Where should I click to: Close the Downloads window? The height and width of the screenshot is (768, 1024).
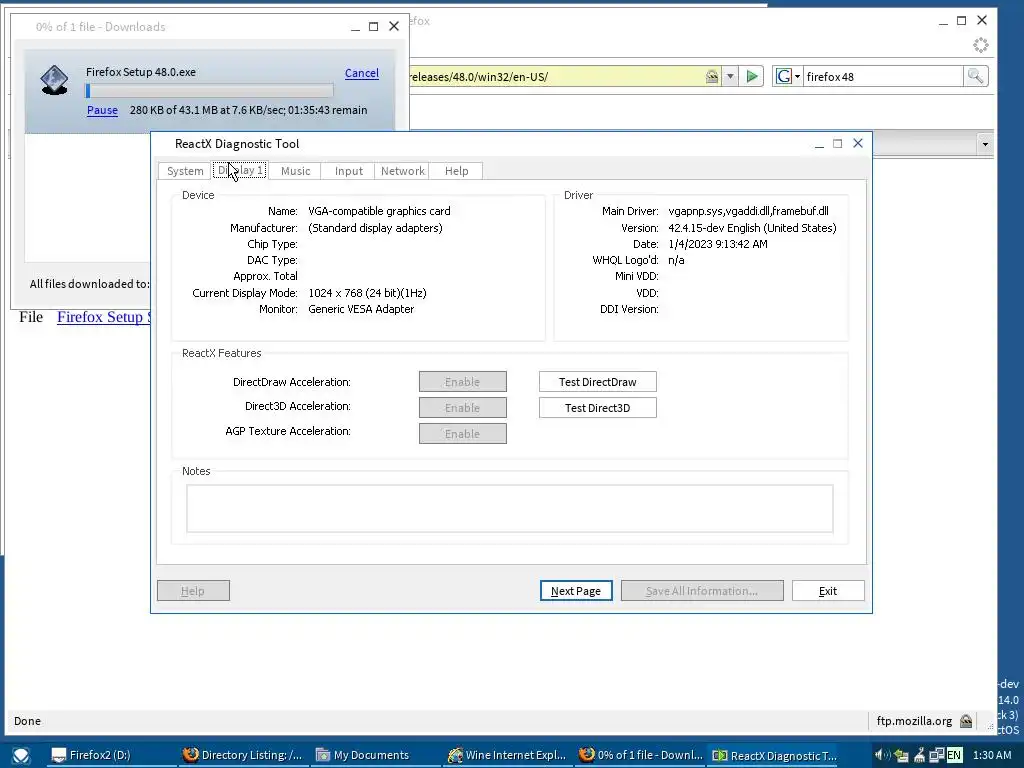(394, 26)
